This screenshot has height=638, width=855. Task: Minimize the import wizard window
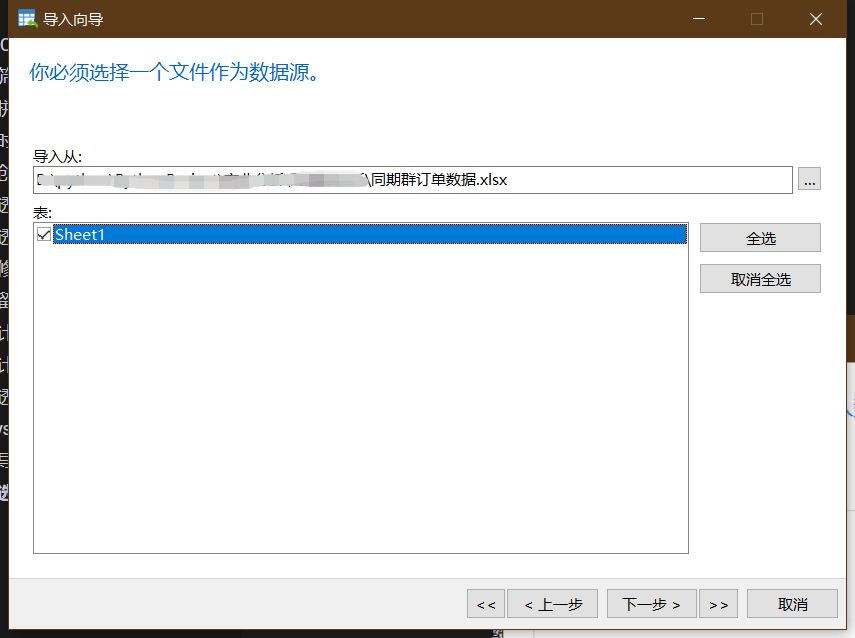pyautogui.click(x=699, y=19)
